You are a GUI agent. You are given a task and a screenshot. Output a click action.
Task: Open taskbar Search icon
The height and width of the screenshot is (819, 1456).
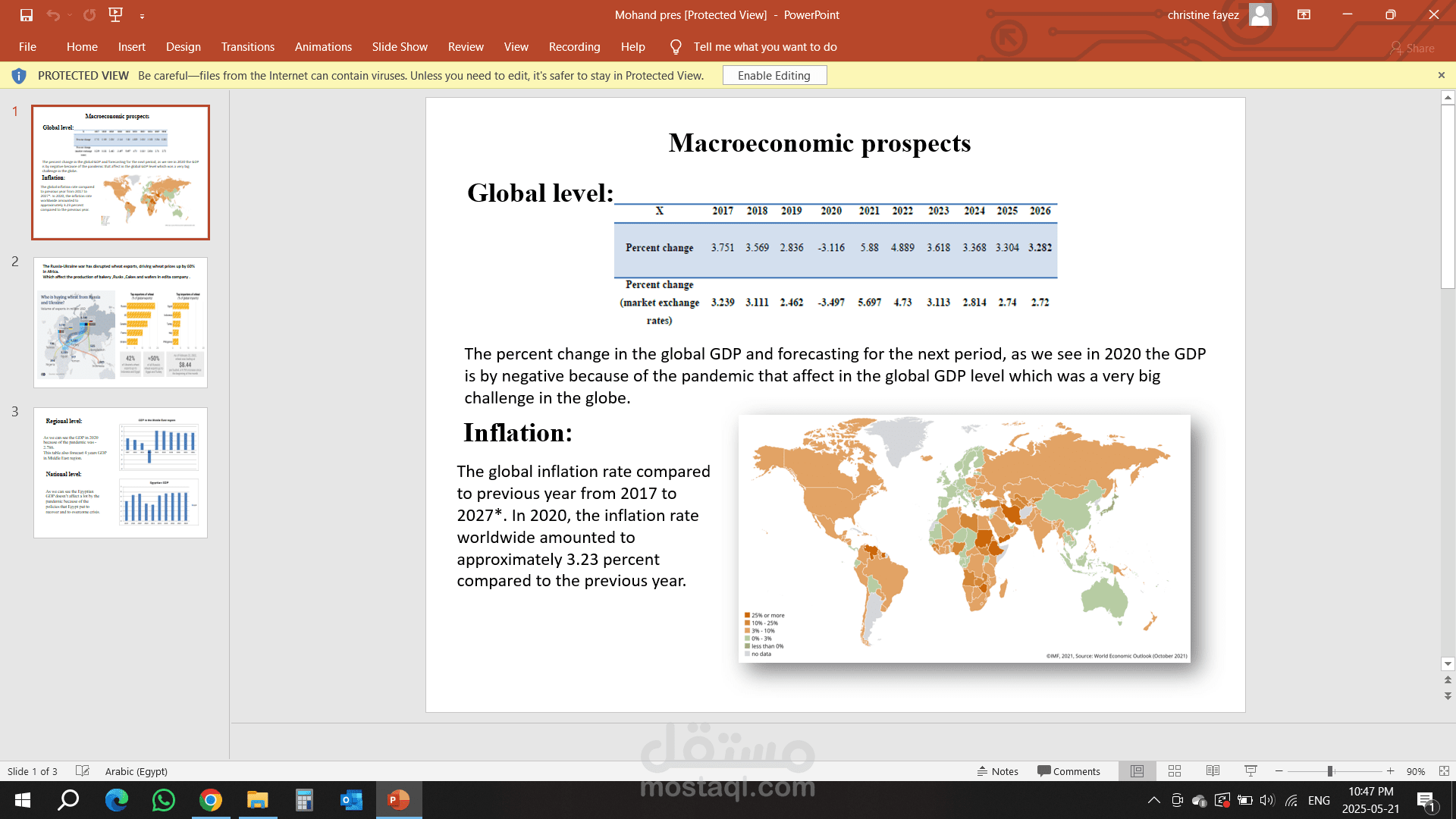tap(69, 800)
